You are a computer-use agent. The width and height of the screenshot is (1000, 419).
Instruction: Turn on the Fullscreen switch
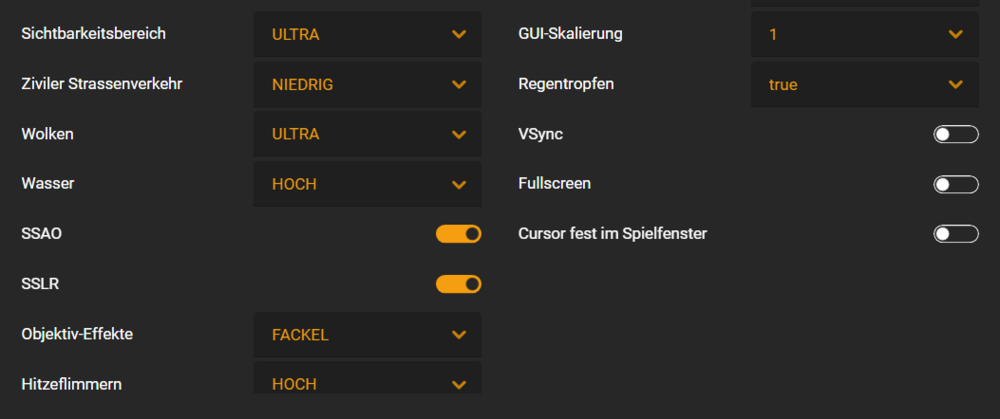coord(955,184)
